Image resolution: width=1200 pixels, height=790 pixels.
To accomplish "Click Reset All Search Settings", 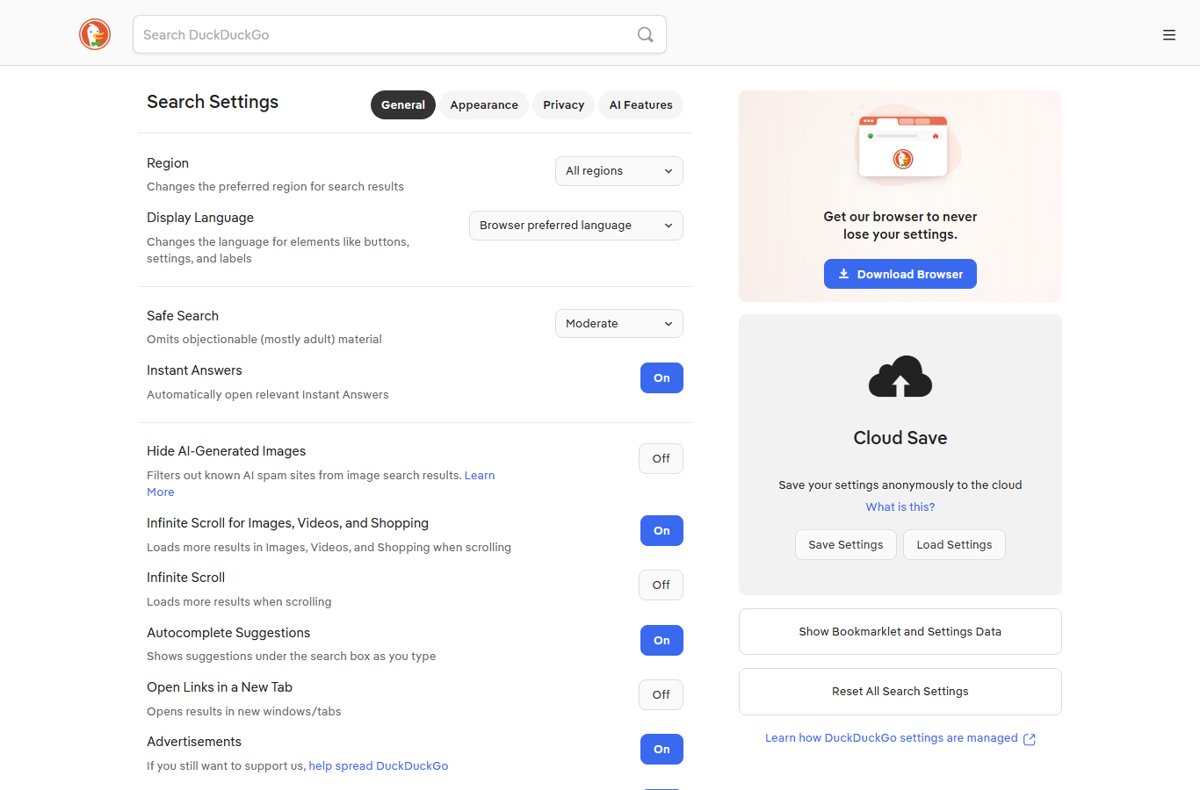I will (900, 692).
